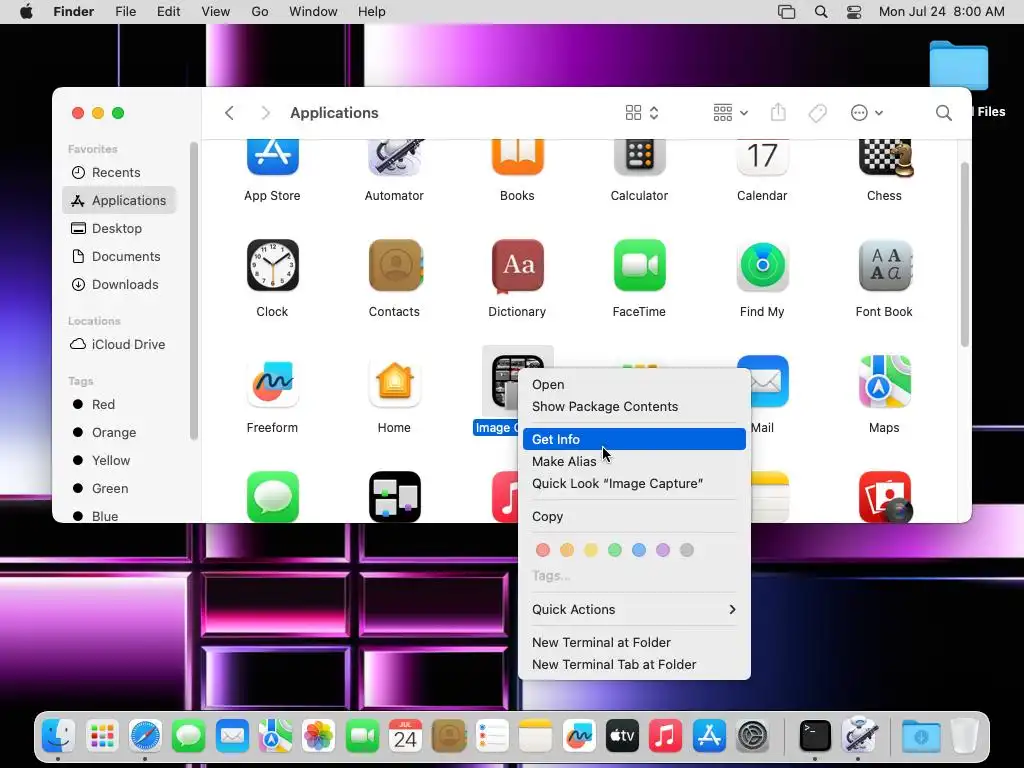Choose Open in the context menu
This screenshot has width=1024, height=768.
tap(634, 385)
